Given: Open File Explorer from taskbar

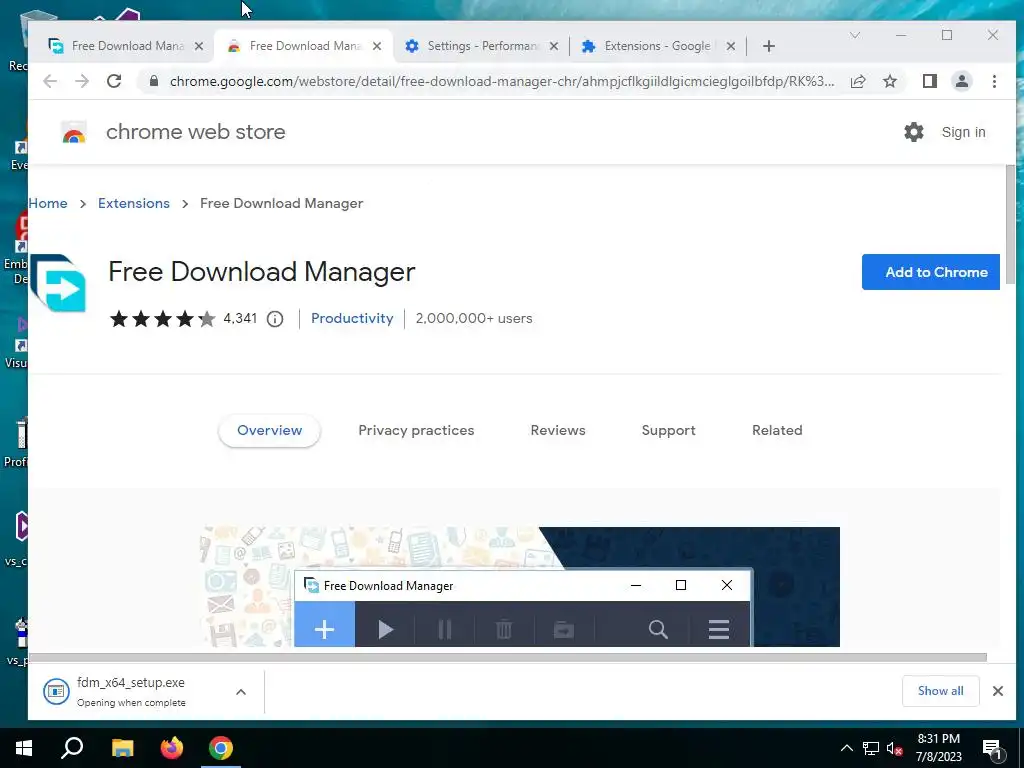Looking at the screenshot, I should coord(122,748).
